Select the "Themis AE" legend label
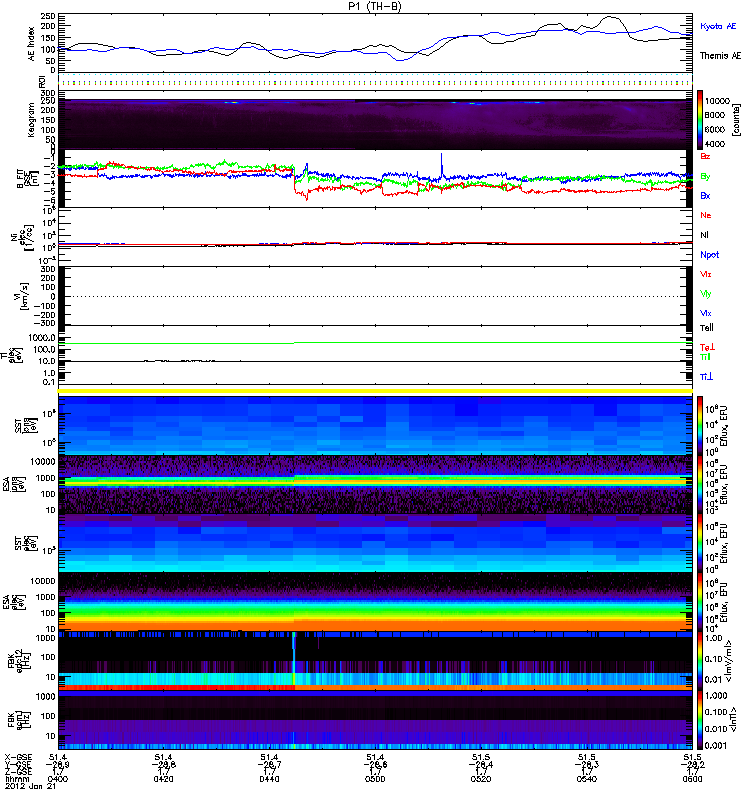Viewport: 750px width, 800px height. pyautogui.click(x=720, y=56)
